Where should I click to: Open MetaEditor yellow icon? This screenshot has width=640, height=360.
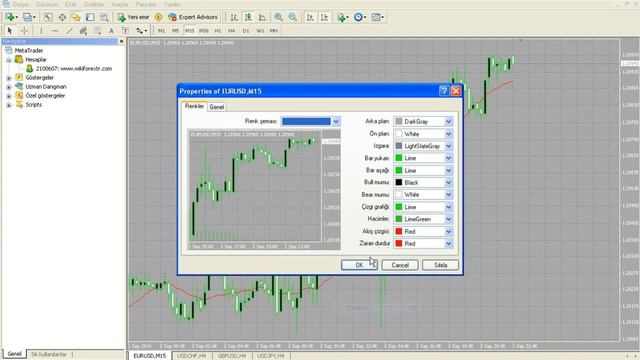pos(158,17)
